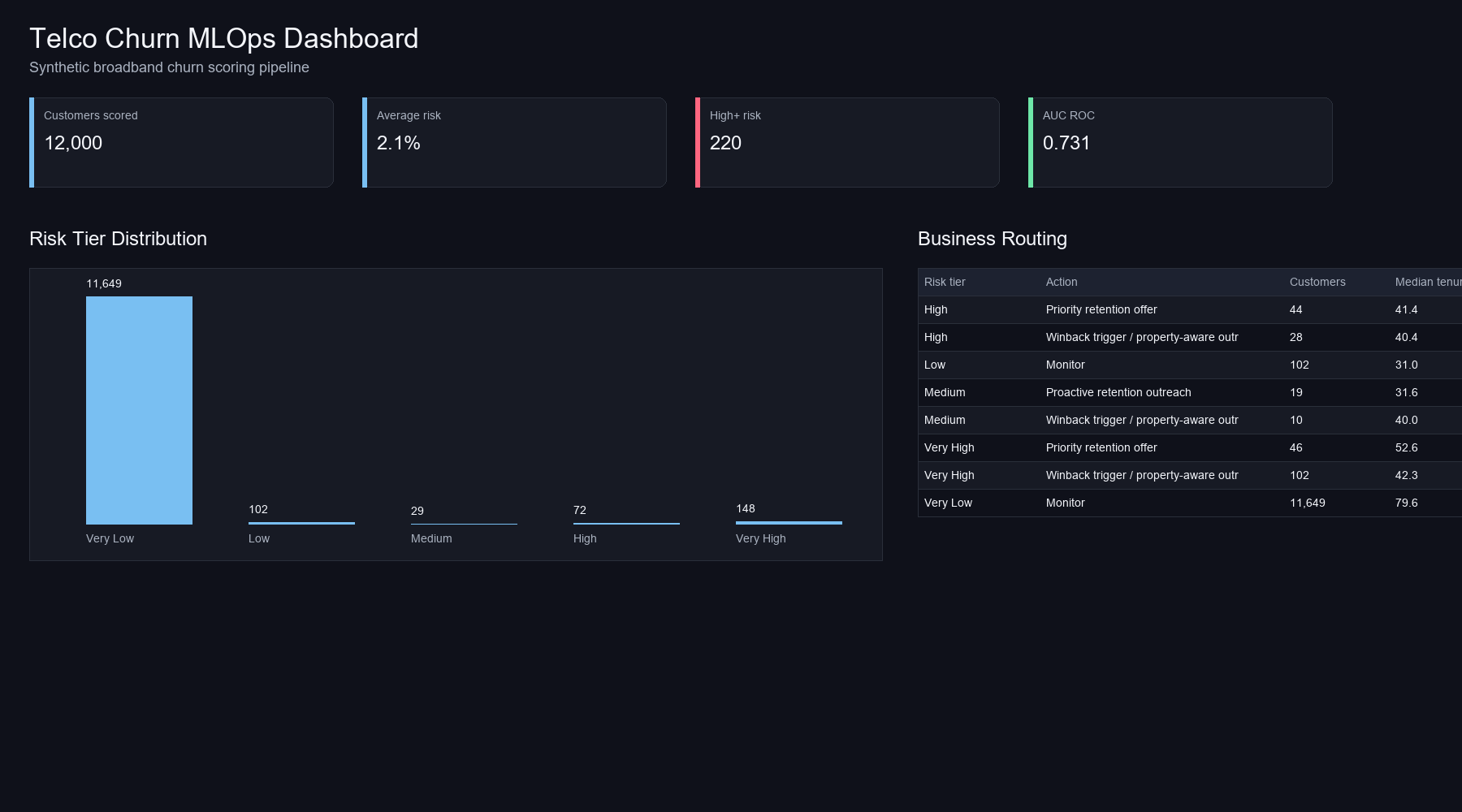Click the 11,649 customers table cell
Image resolution: width=1462 pixels, height=812 pixels.
tap(1308, 503)
